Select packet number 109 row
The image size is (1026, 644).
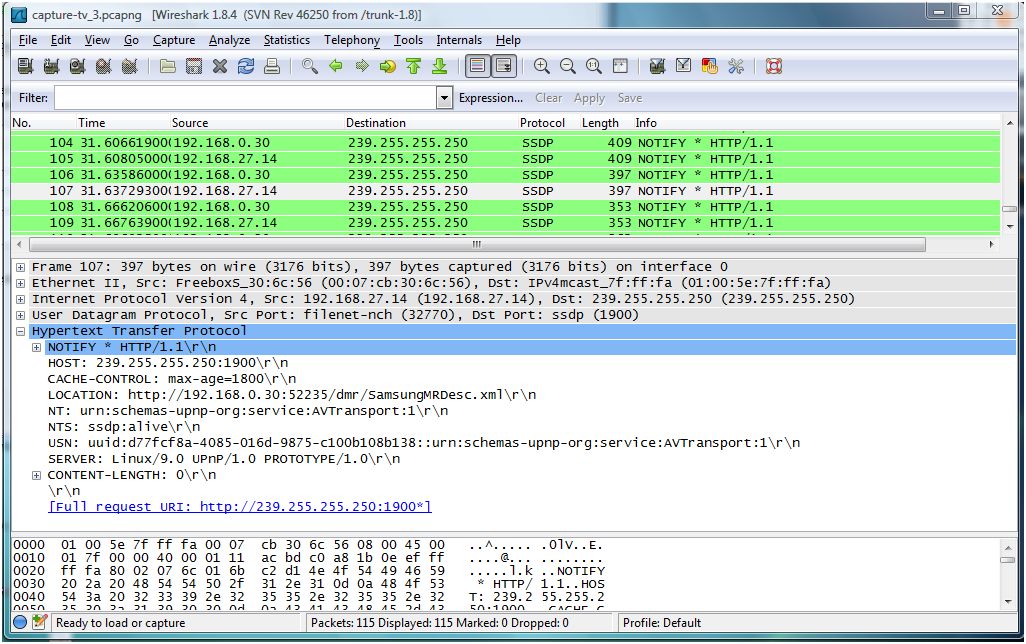coord(505,223)
